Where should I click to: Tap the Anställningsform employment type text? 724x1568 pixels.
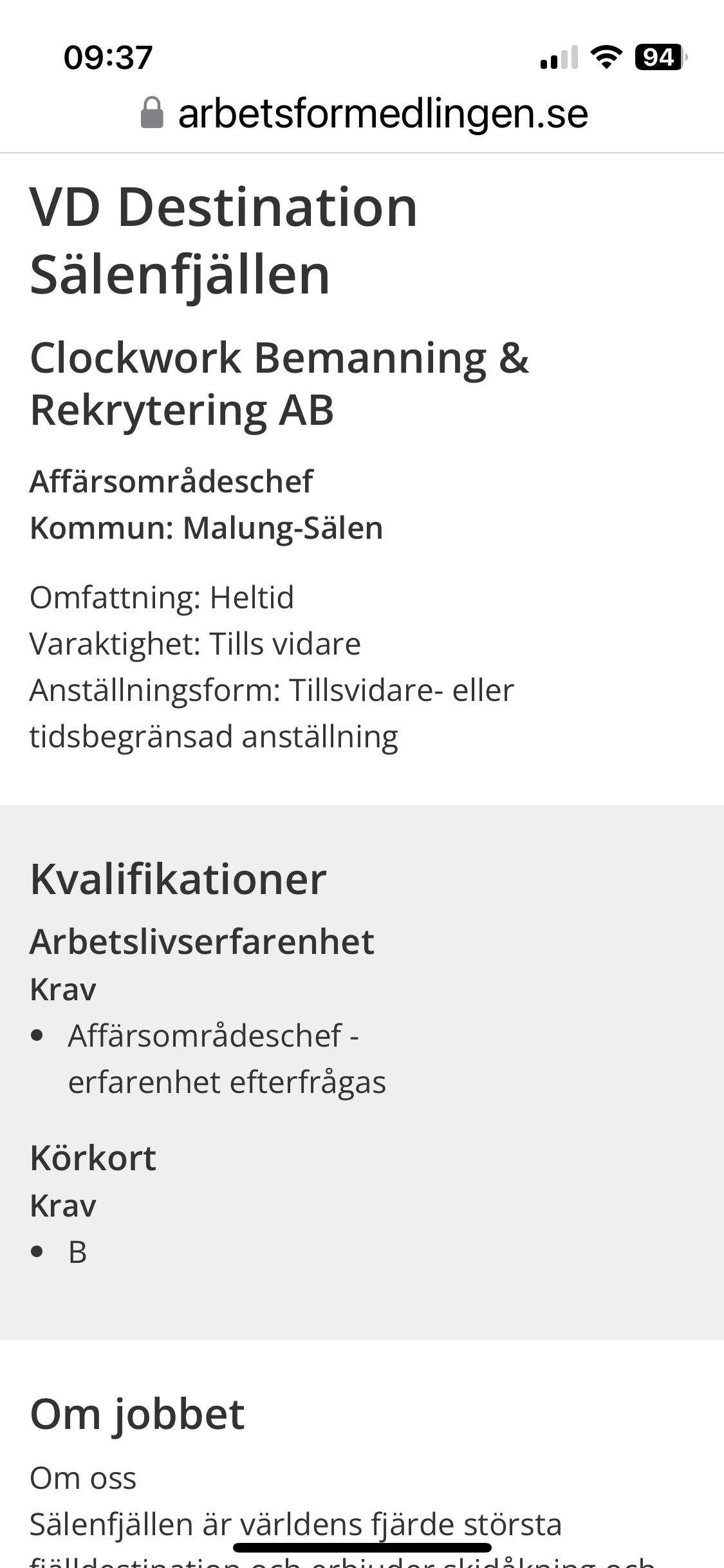[272, 713]
